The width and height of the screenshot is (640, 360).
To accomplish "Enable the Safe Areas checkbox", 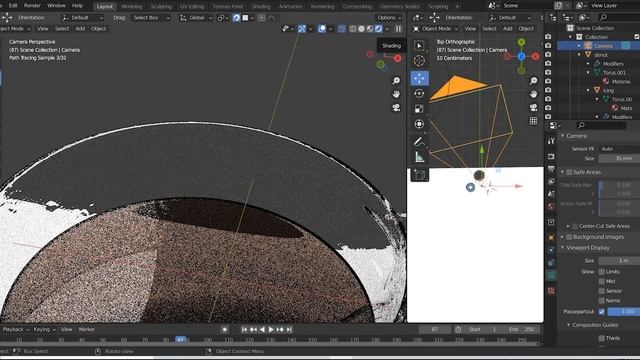I will tap(569, 172).
